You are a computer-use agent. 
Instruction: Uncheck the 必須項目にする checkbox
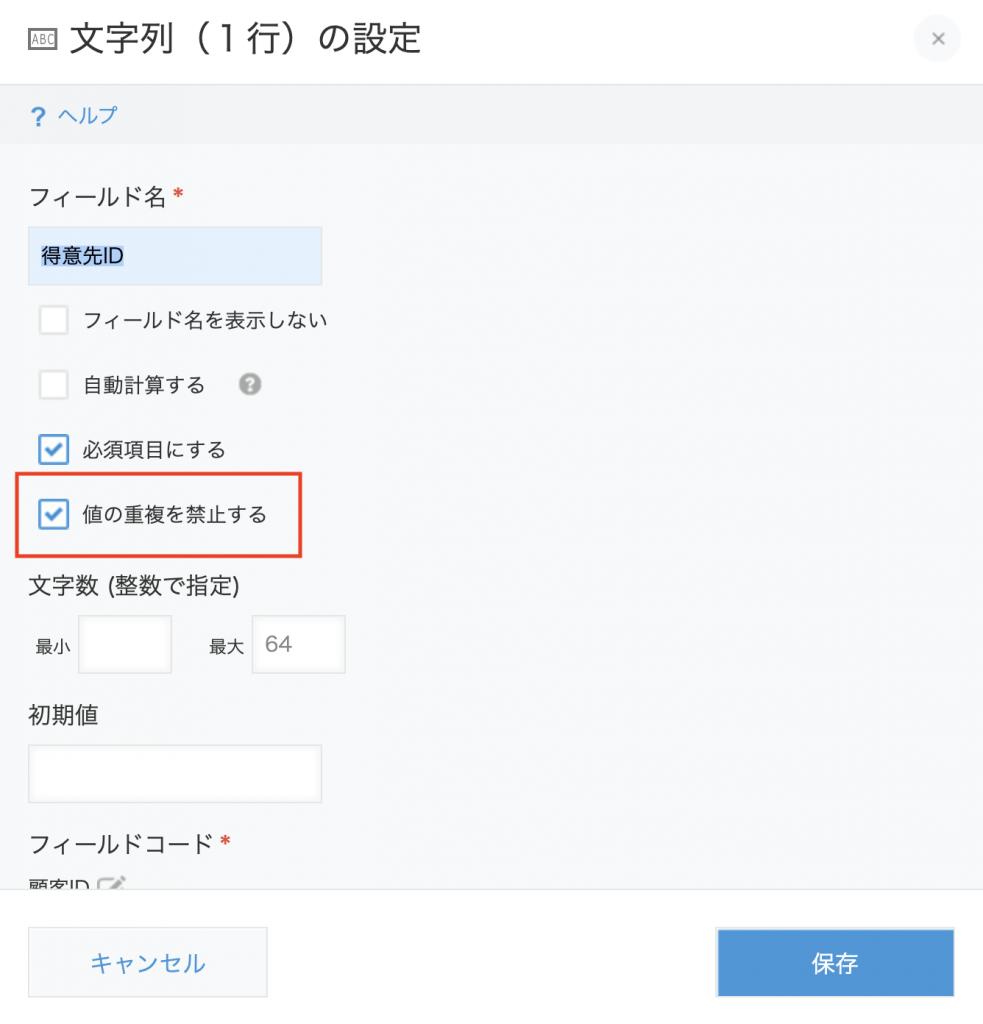[x=54, y=449]
